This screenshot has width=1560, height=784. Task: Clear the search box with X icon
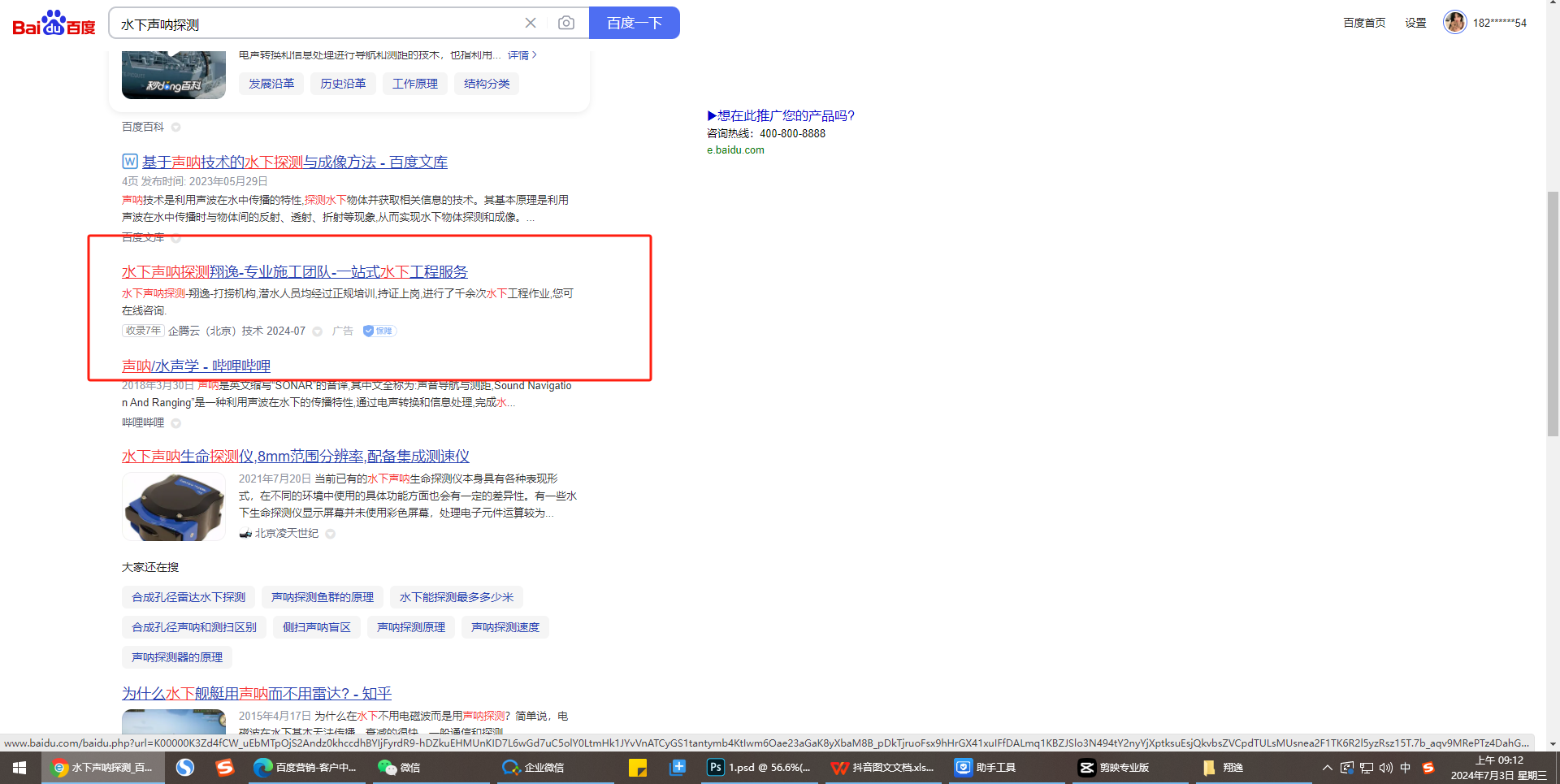531,23
